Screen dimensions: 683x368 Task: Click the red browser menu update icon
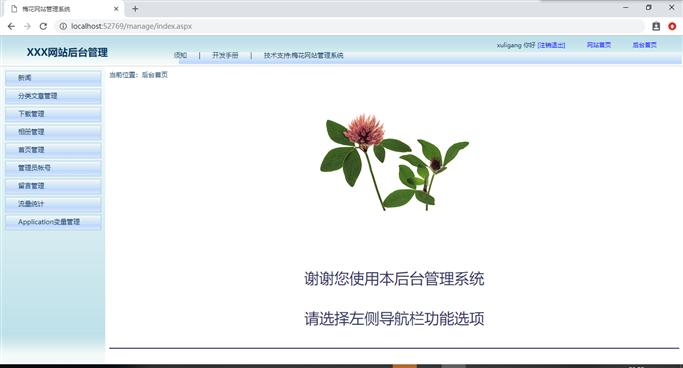672,26
